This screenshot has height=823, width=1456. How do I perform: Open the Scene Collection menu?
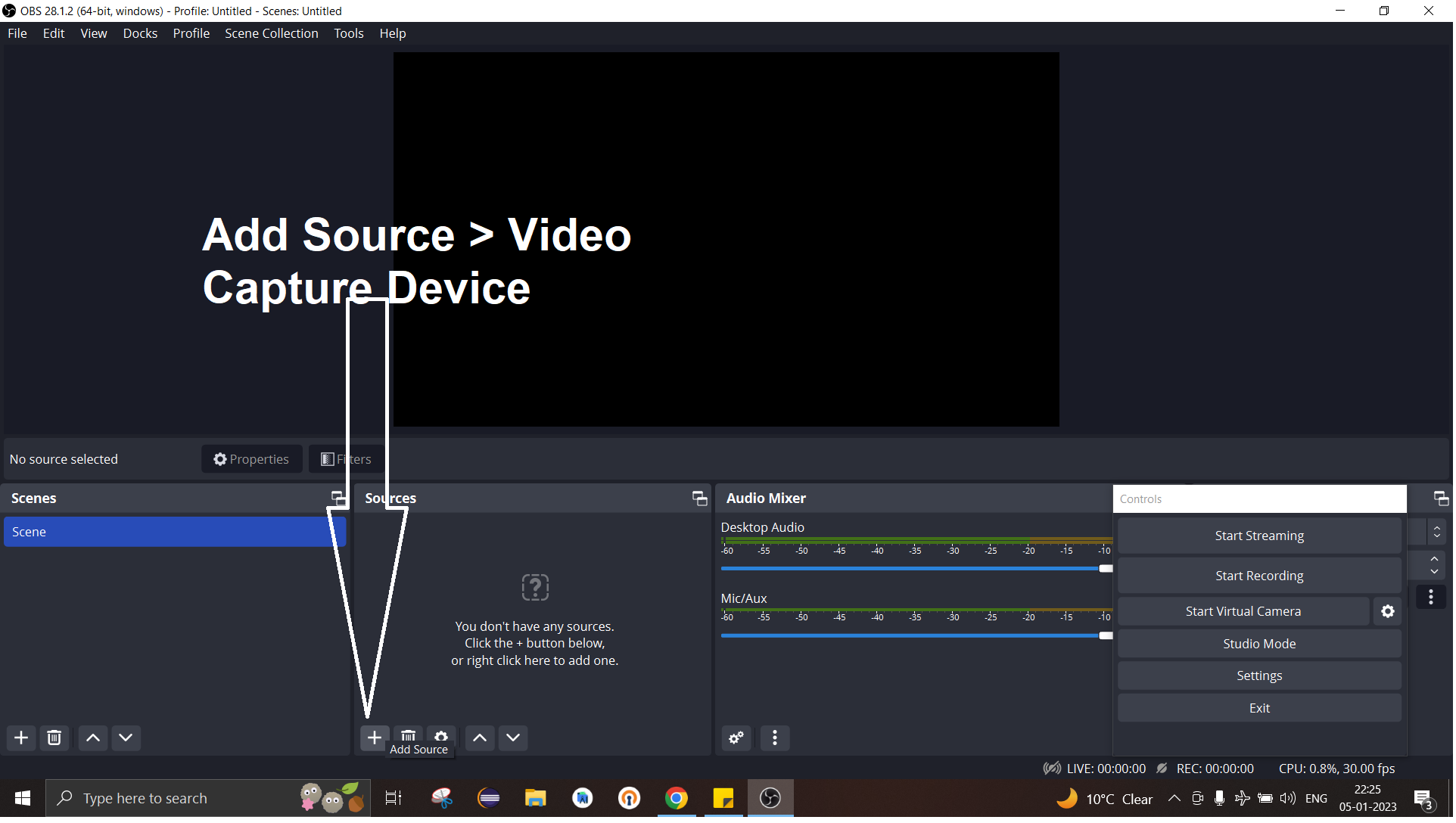tap(272, 33)
